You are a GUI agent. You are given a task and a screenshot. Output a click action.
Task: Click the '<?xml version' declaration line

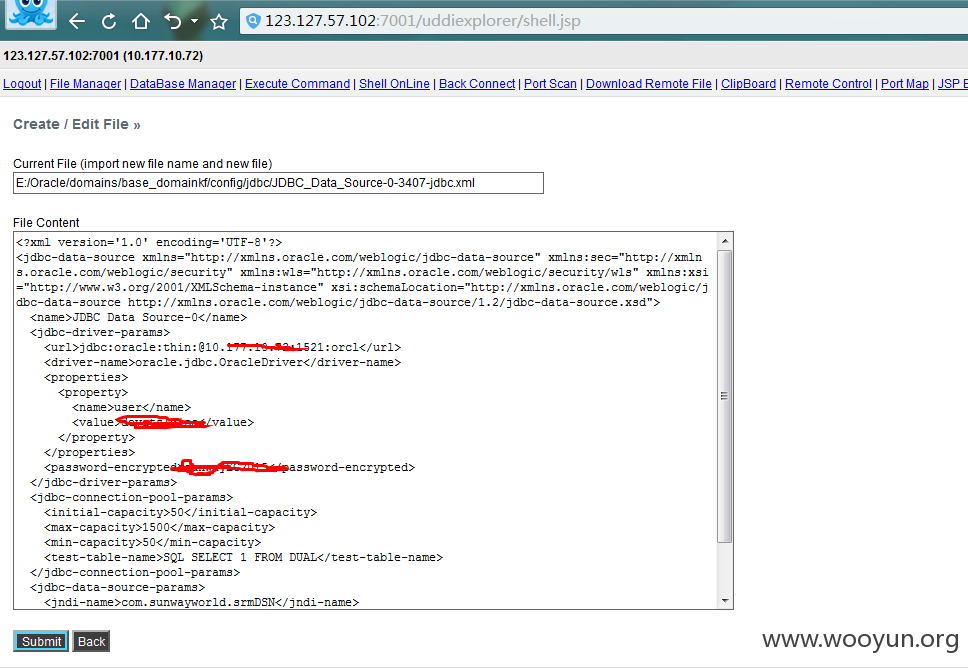(x=149, y=243)
